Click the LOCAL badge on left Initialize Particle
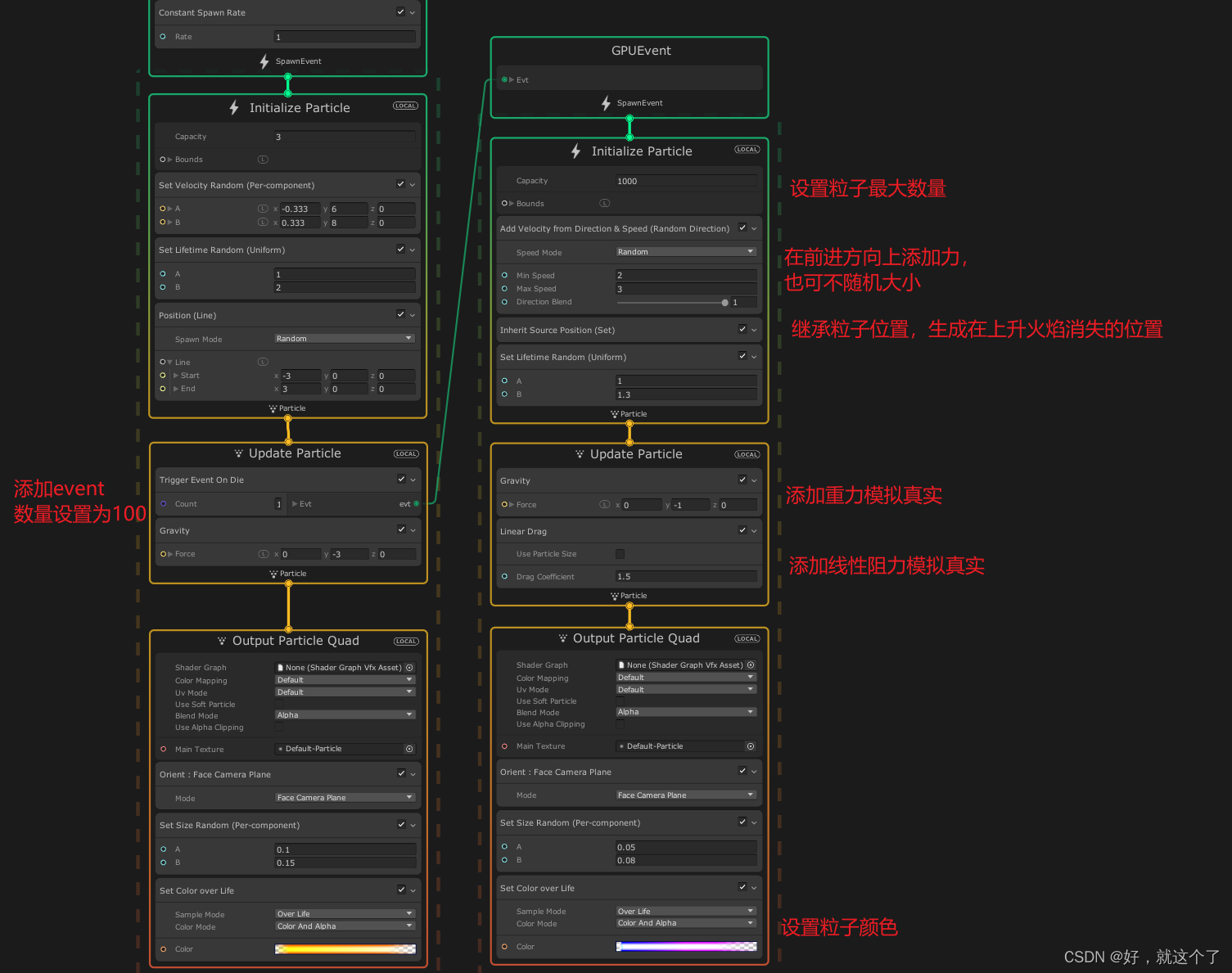Image resolution: width=1232 pixels, height=973 pixels. coord(405,106)
